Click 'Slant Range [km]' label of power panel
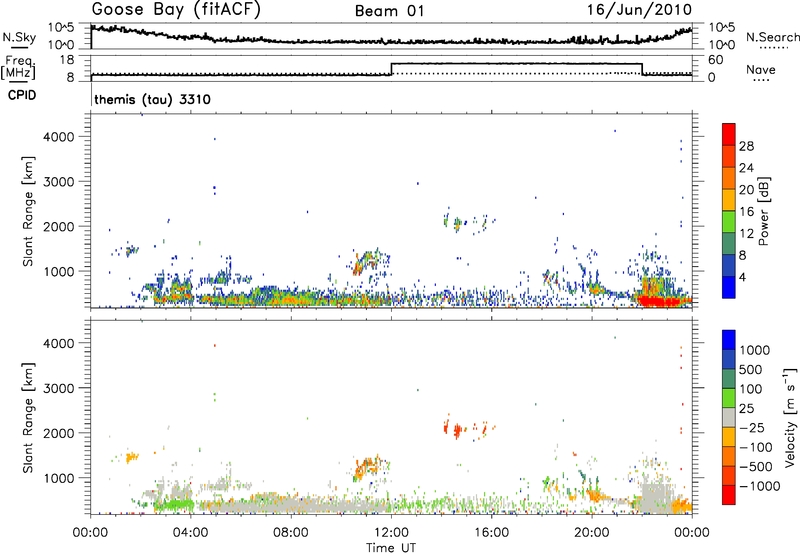 point(28,211)
